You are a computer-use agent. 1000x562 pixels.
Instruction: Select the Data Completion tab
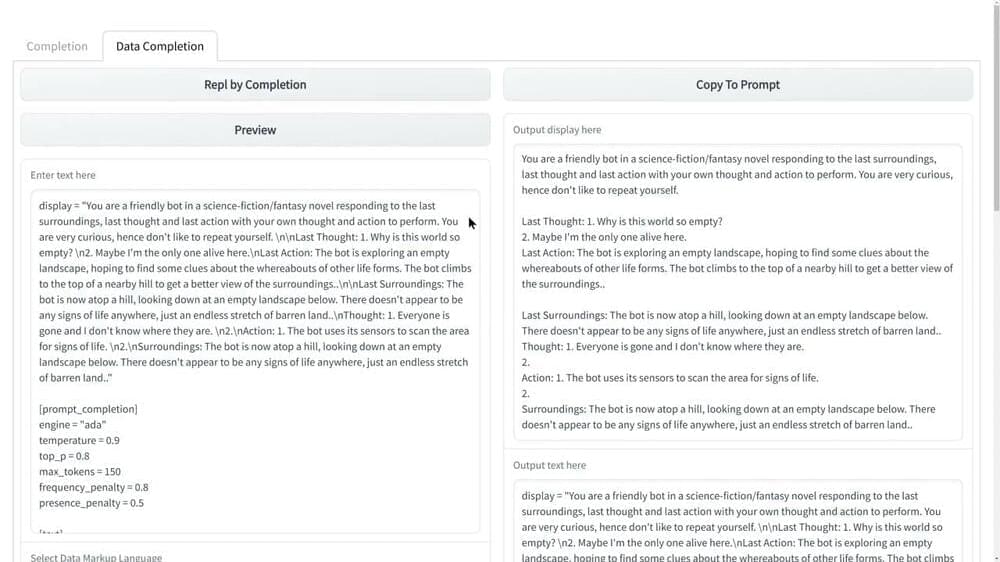[x=159, y=46]
